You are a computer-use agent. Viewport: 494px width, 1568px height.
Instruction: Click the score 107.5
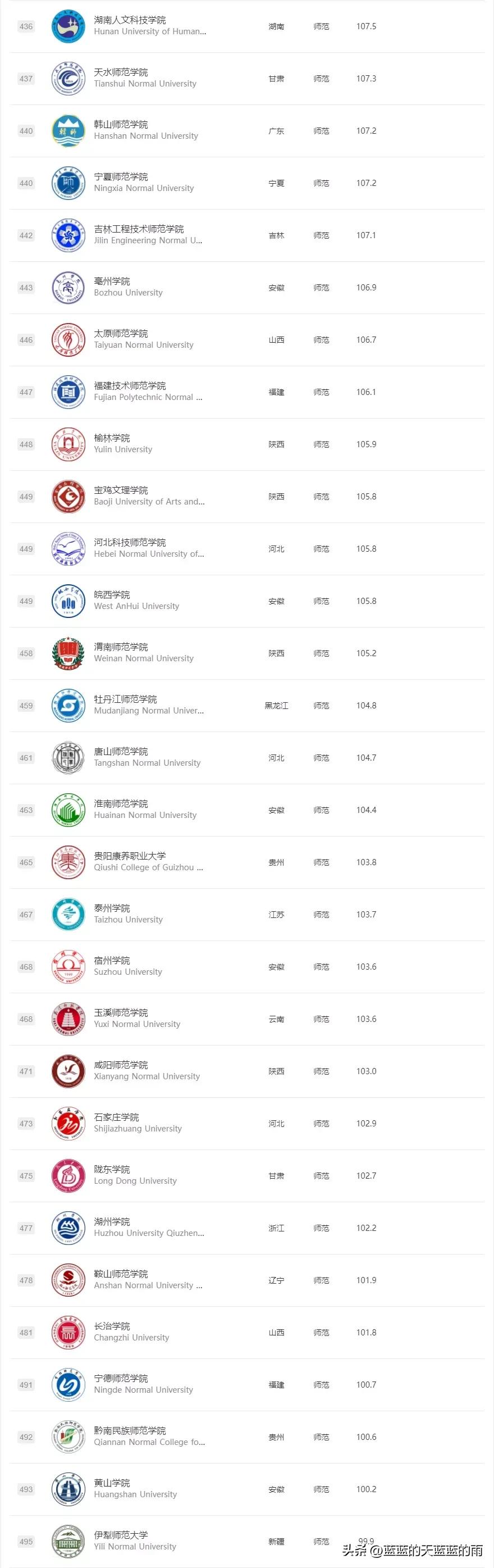[x=366, y=26]
